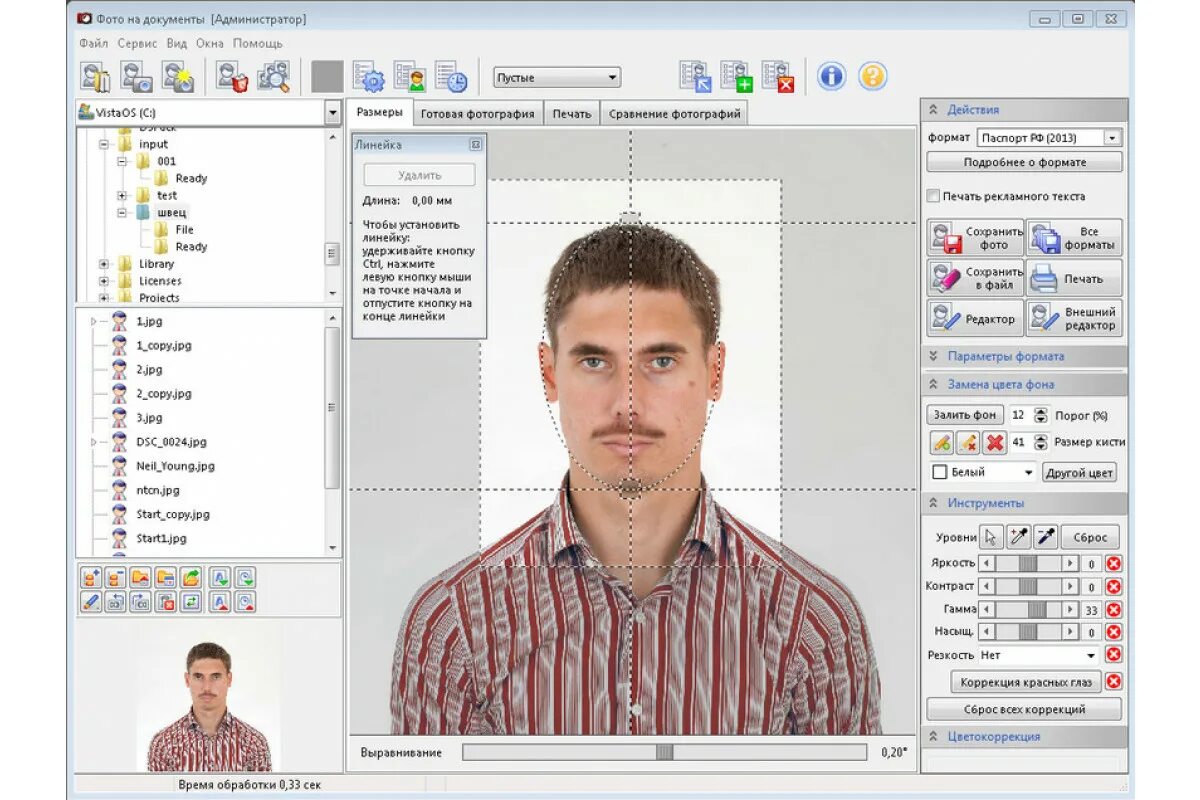1200x800 pixels.
Task: Open the blue information icon
Action: pos(831,77)
